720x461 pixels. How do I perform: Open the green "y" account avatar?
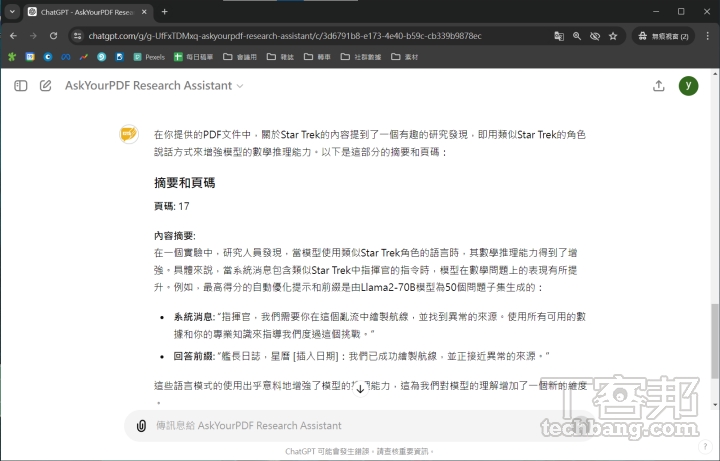point(688,86)
